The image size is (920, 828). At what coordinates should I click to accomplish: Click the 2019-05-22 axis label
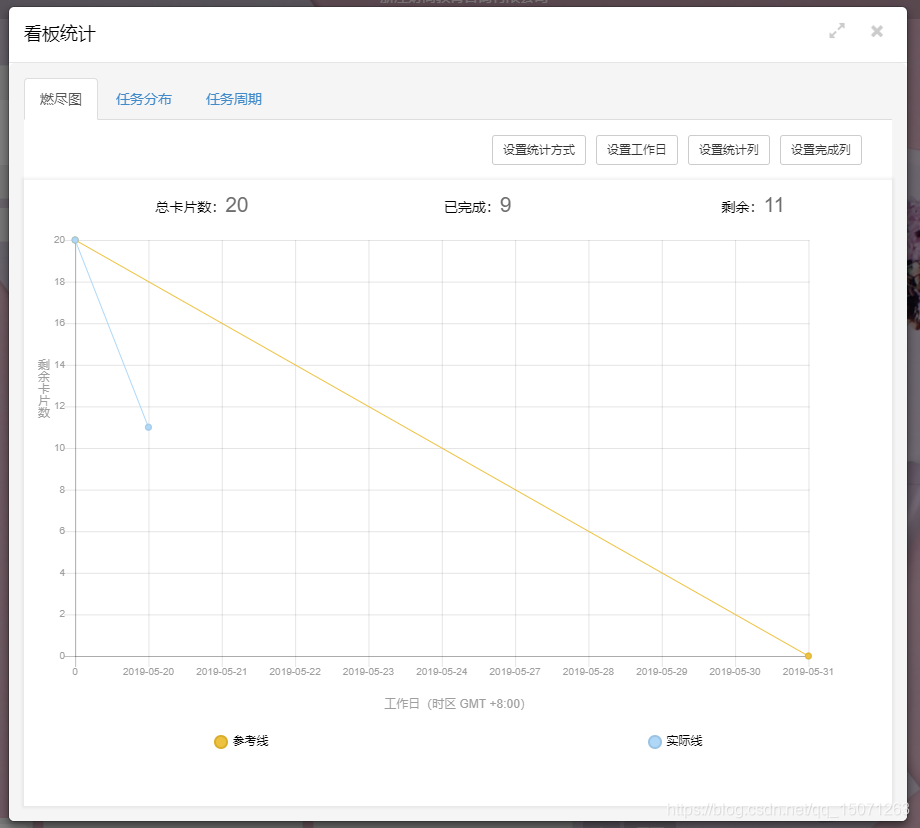pyautogui.click(x=295, y=672)
